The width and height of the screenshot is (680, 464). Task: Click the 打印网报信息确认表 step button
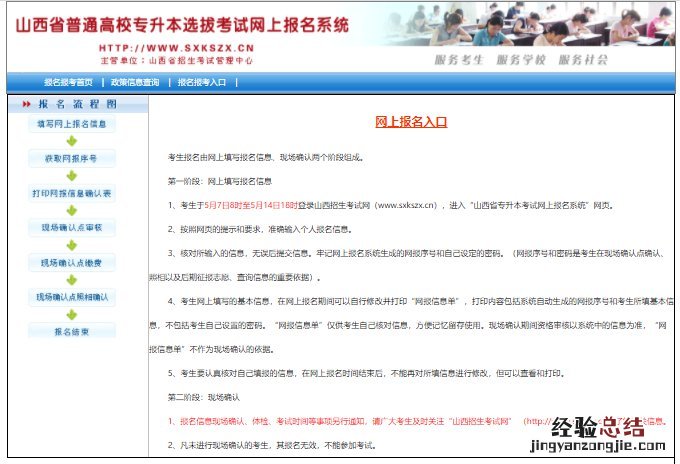pyautogui.click(x=72, y=193)
